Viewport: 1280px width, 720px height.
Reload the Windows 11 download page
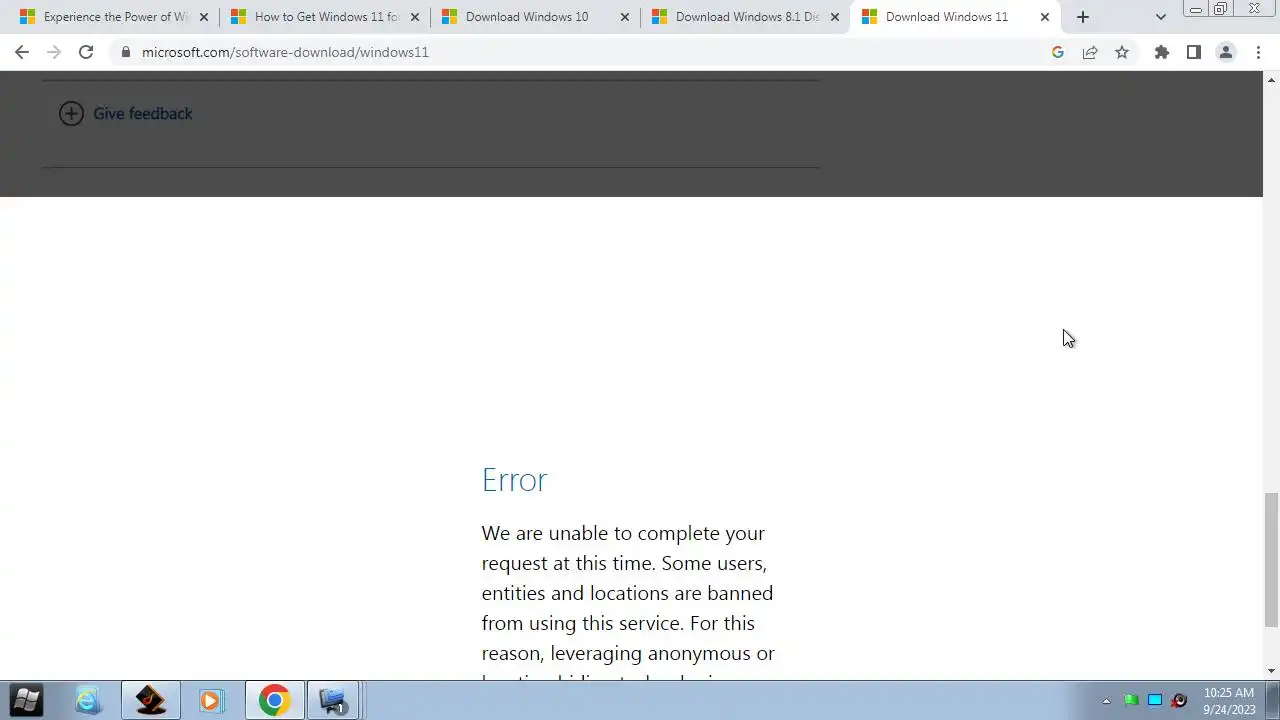point(86,52)
